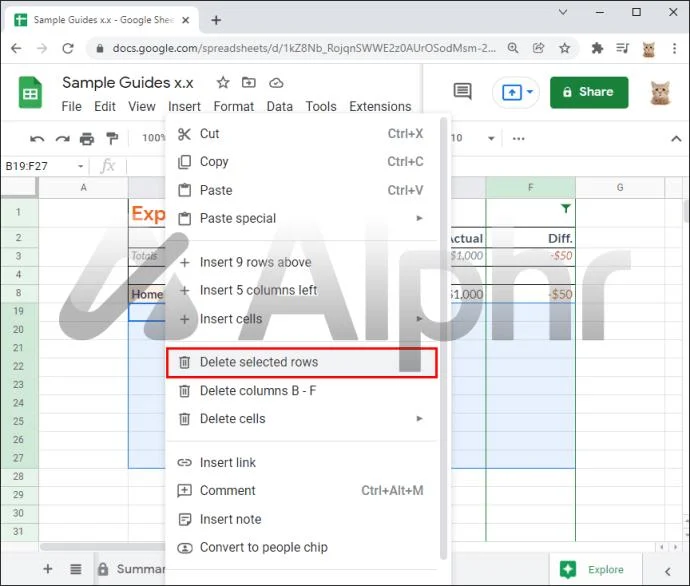The width and height of the screenshot is (690, 586).
Task: Select the row 19 header
Action: [19, 311]
